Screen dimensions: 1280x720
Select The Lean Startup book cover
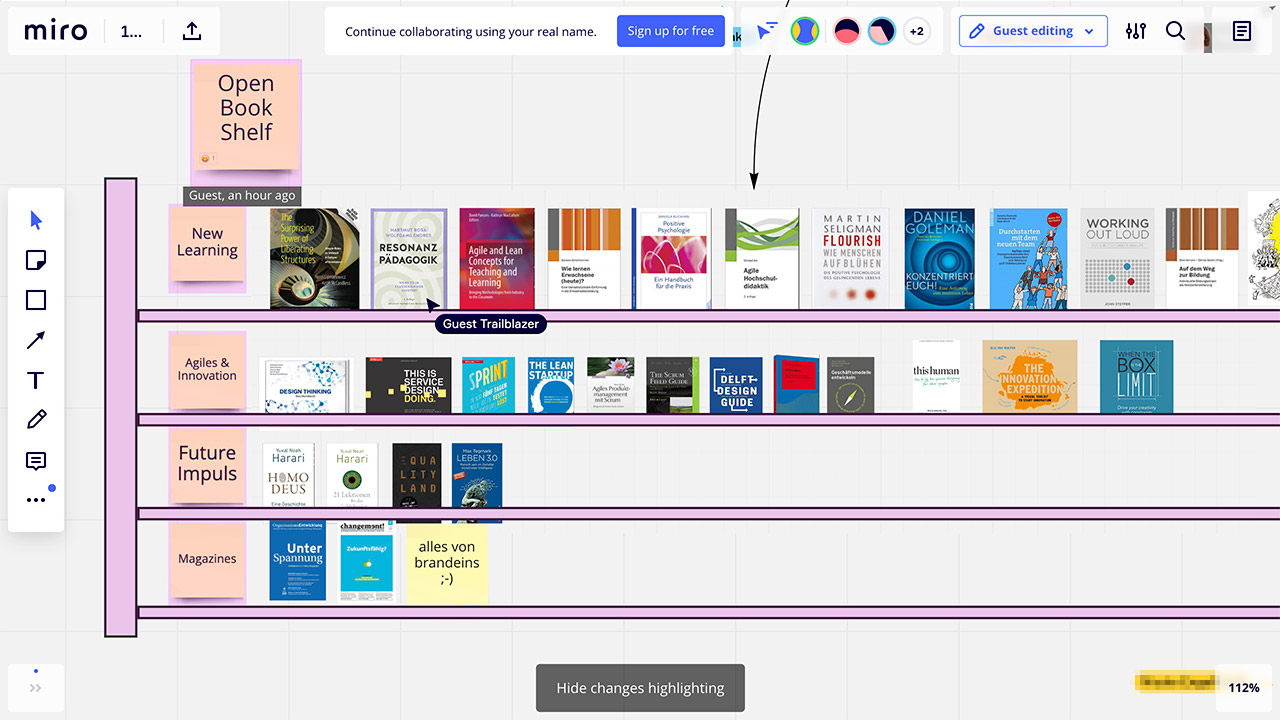pyautogui.click(x=551, y=386)
